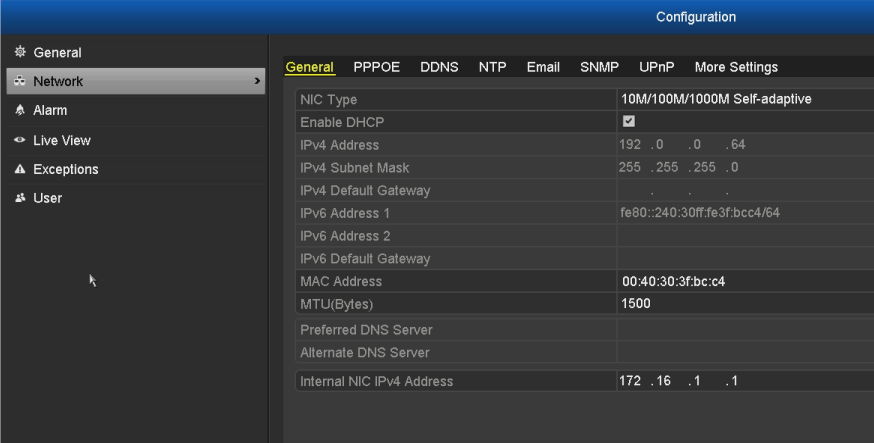Expand the Network menu arrow
The image size is (874, 443).
(x=257, y=81)
